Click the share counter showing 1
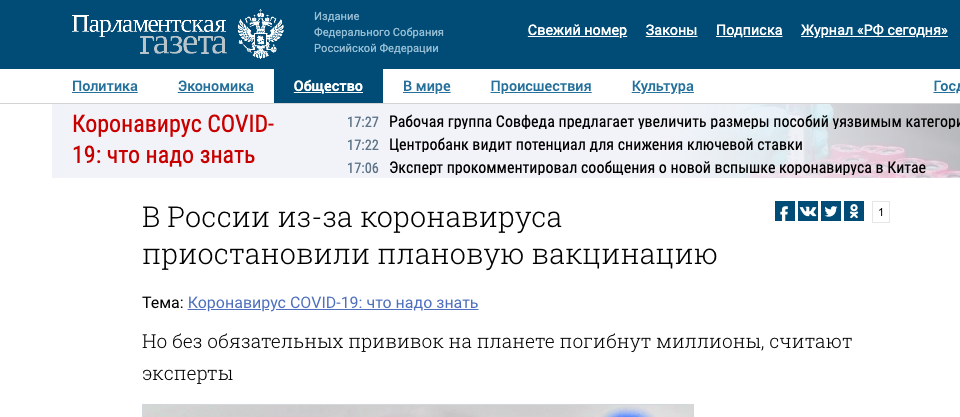 (880, 212)
